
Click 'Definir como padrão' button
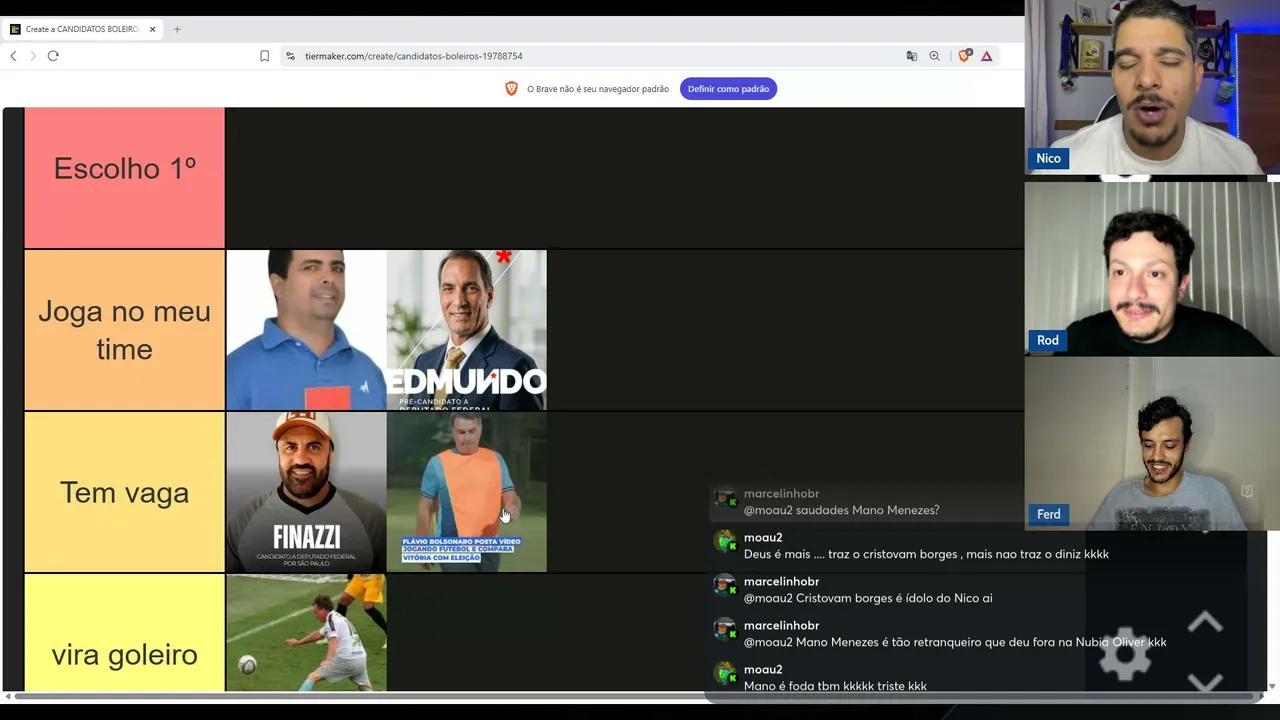point(728,89)
